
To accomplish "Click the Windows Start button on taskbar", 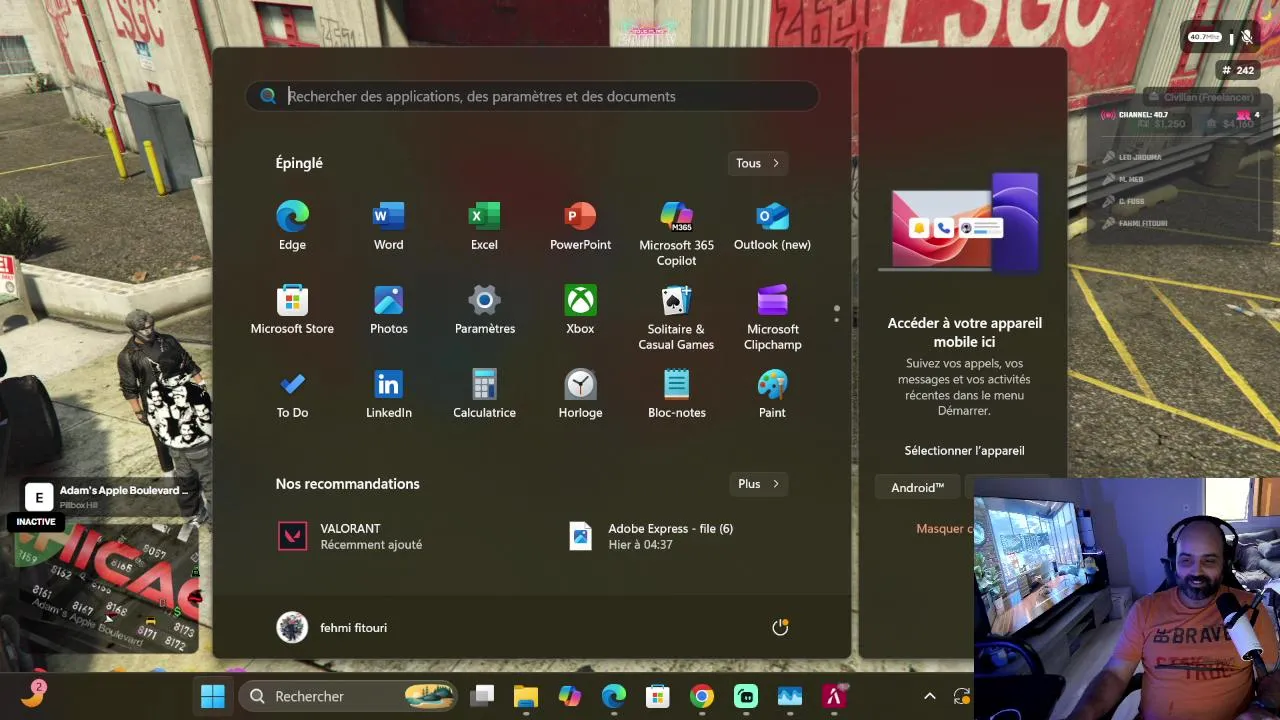I will [213, 696].
